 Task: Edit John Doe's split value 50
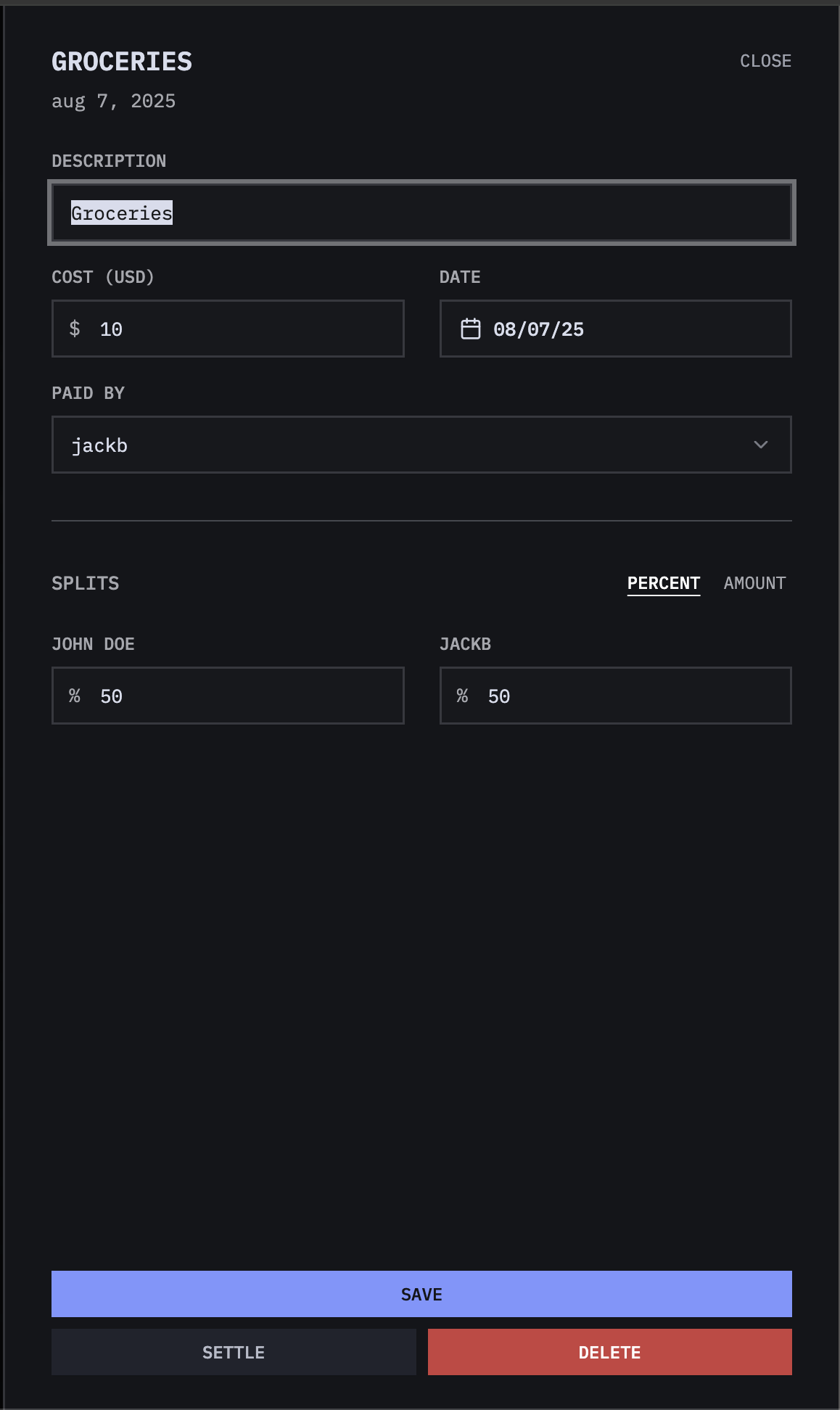[228, 696]
